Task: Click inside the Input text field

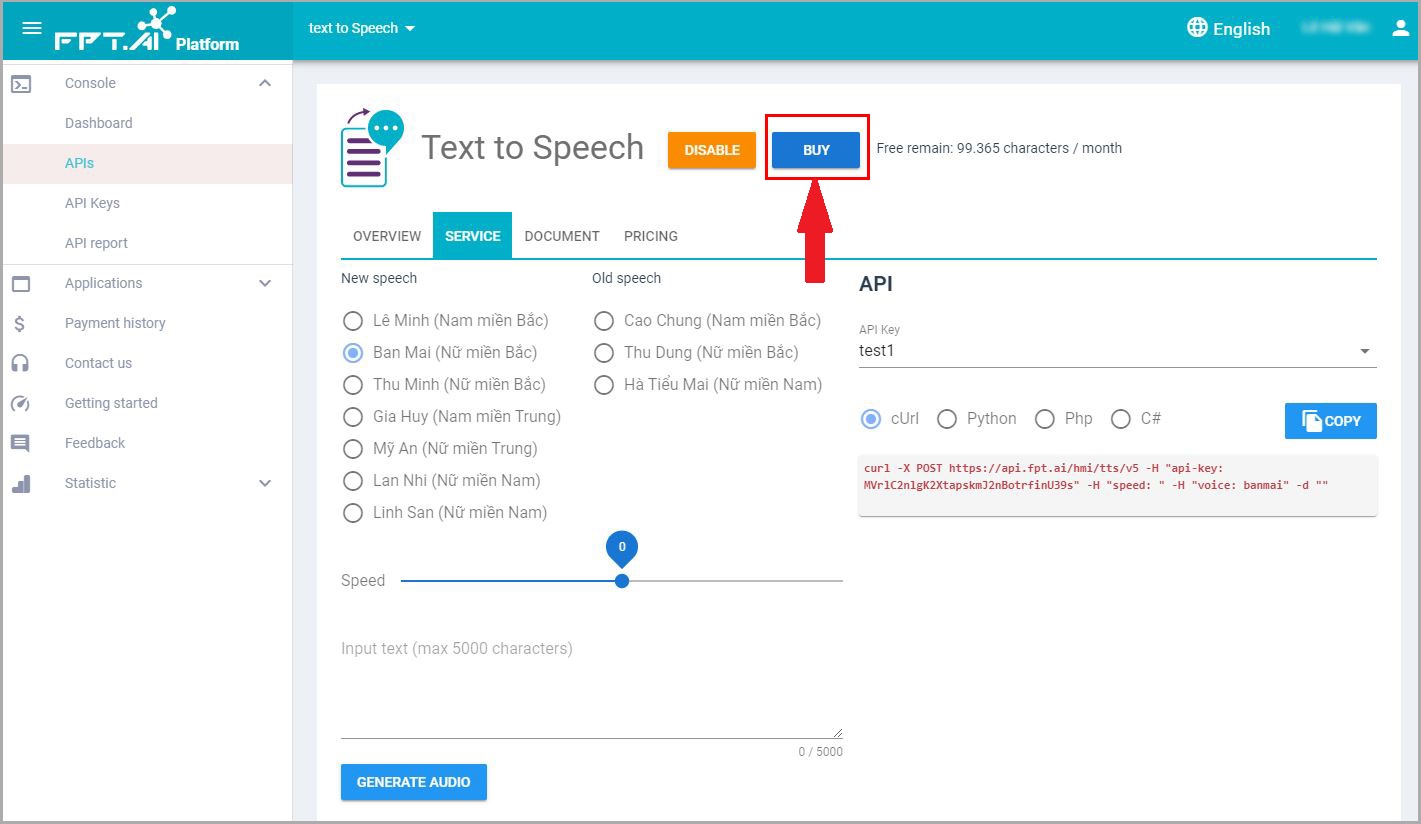Action: click(x=592, y=688)
